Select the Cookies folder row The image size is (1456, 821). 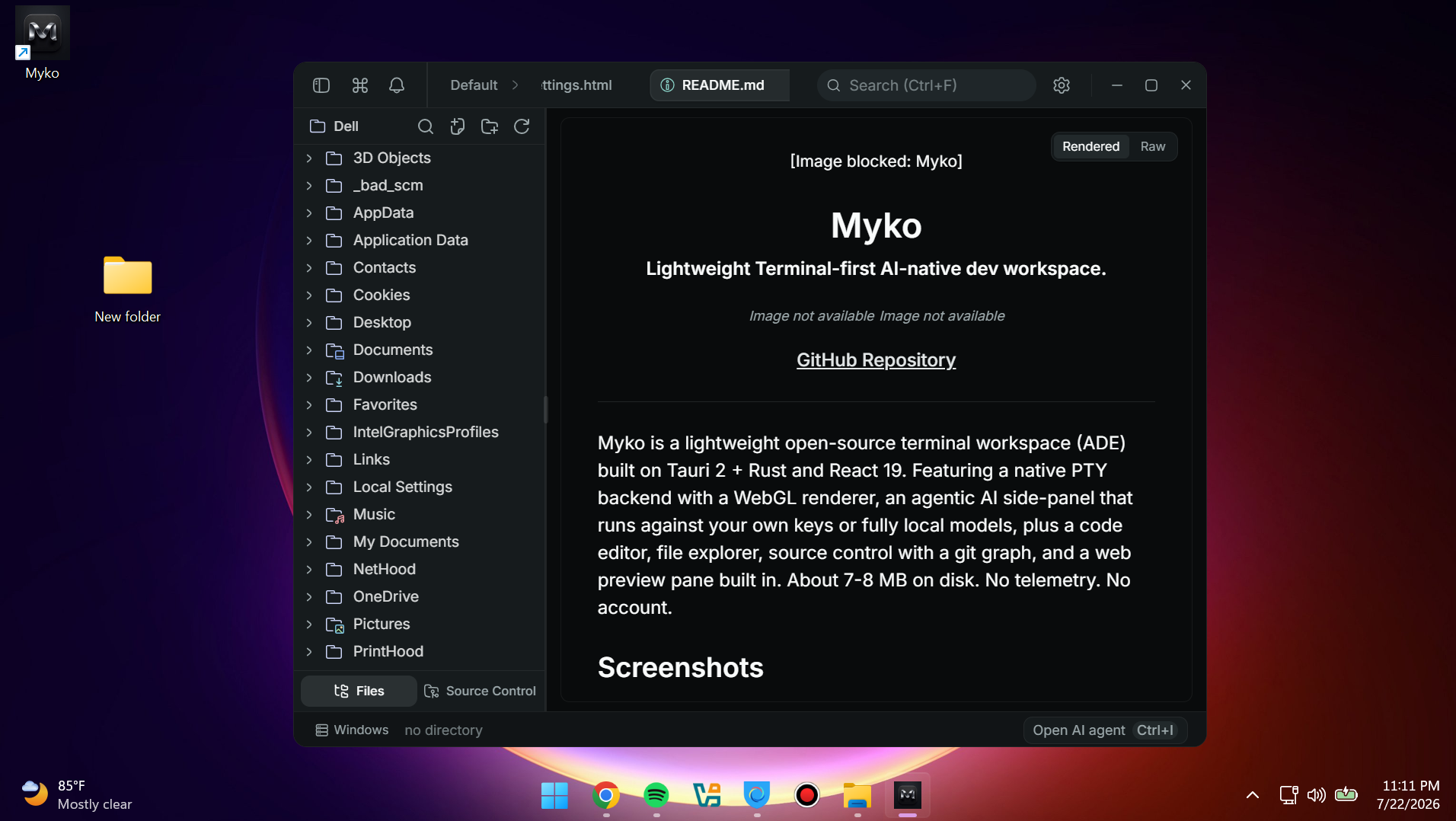[420, 295]
